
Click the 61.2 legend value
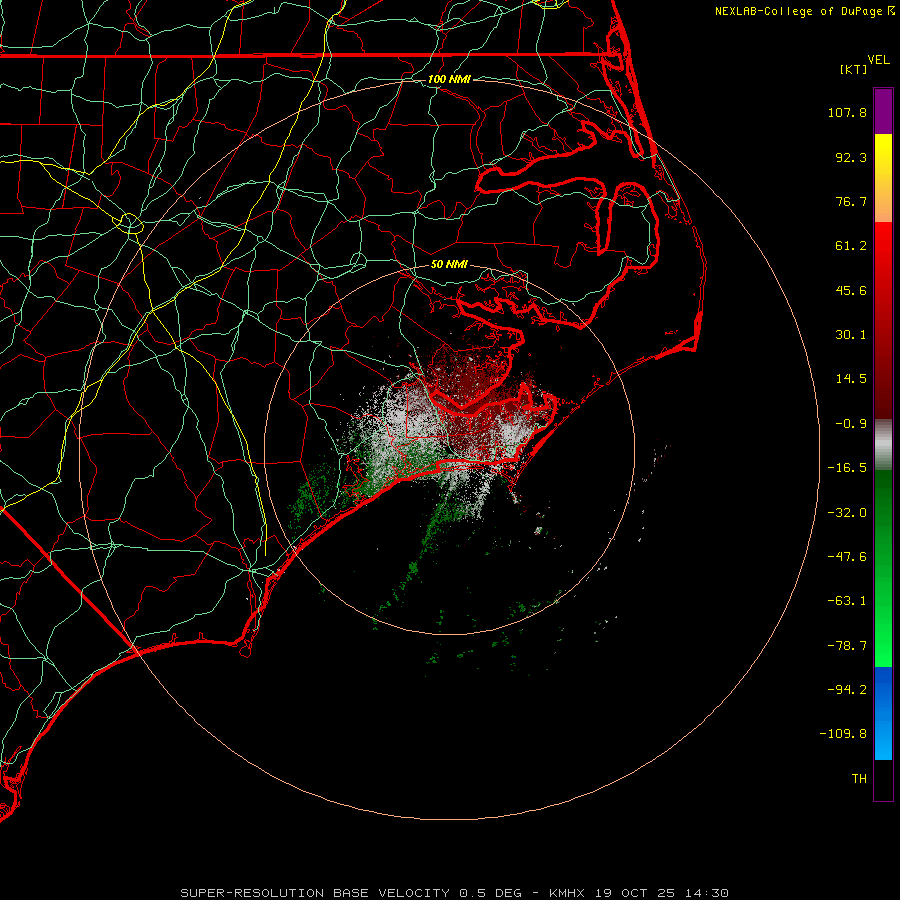coord(851,246)
